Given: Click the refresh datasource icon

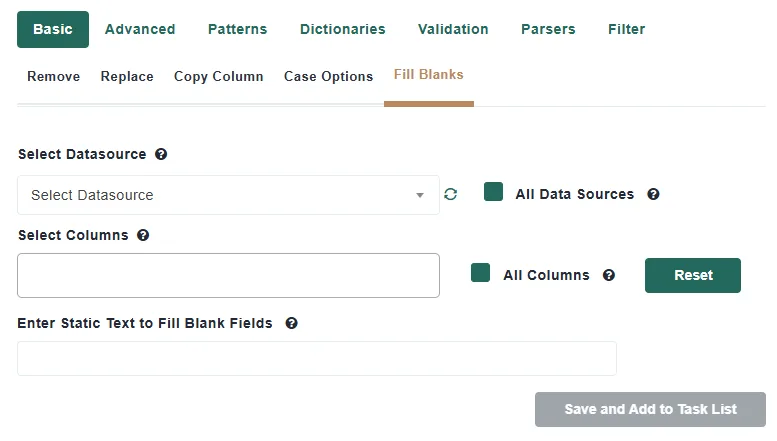Looking at the screenshot, I should tap(450, 194).
